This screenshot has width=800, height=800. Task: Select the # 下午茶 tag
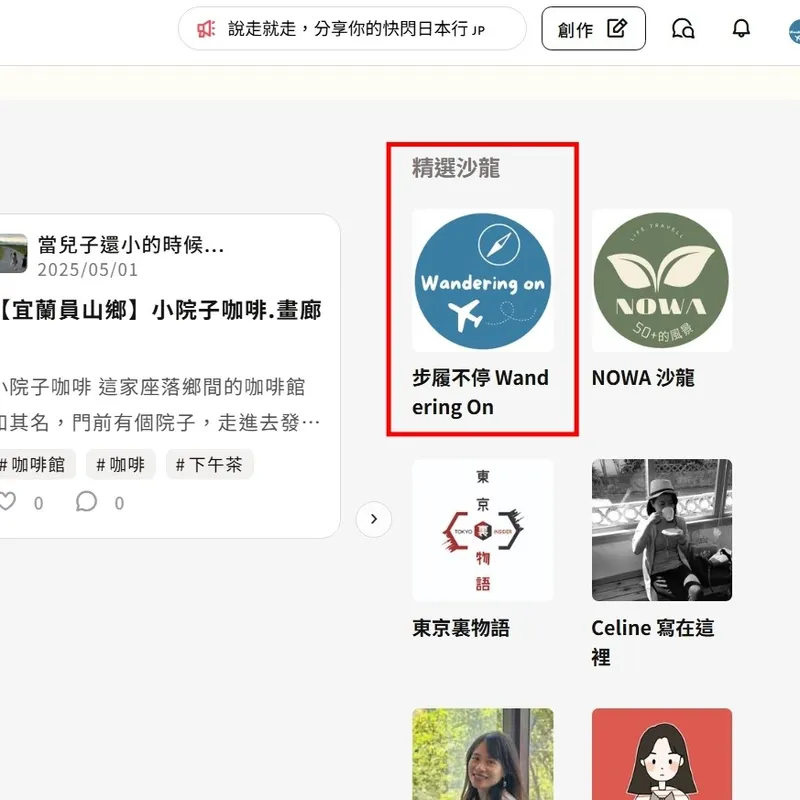[x=209, y=465]
